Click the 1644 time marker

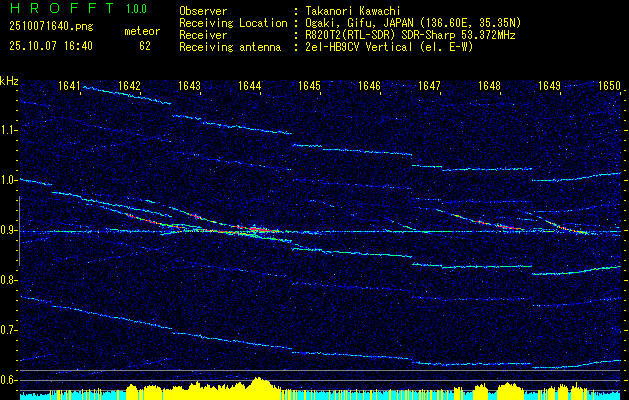point(250,86)
